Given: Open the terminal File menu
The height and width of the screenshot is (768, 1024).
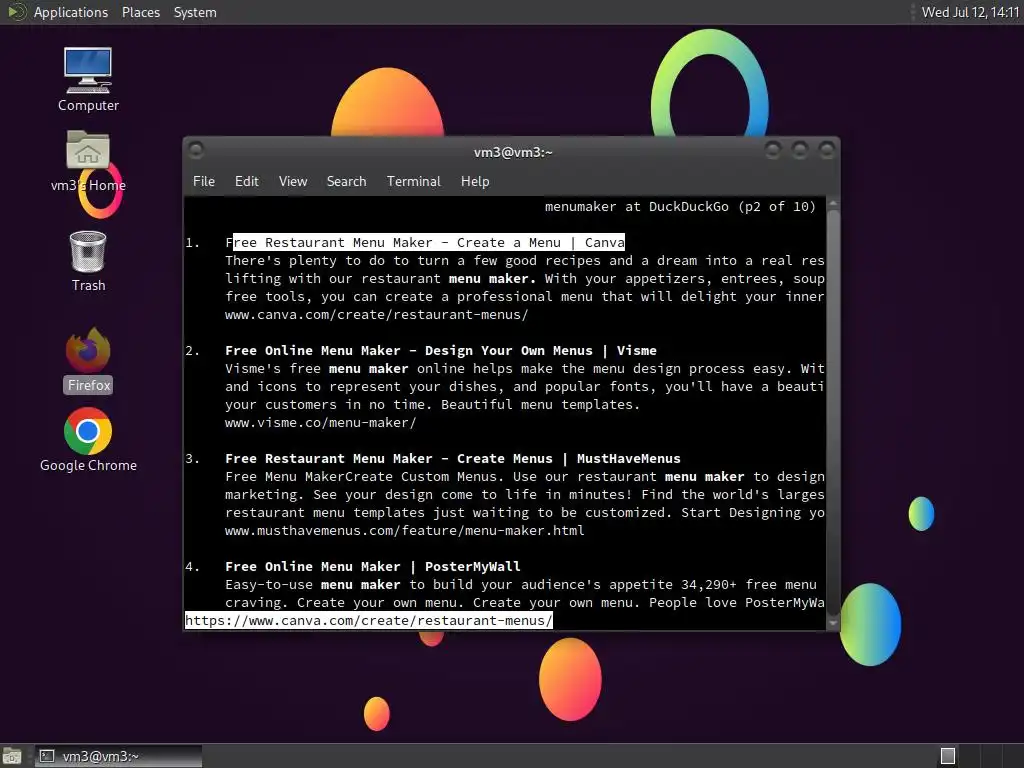Looking at the screenshot, I should (x=204, y=182).
